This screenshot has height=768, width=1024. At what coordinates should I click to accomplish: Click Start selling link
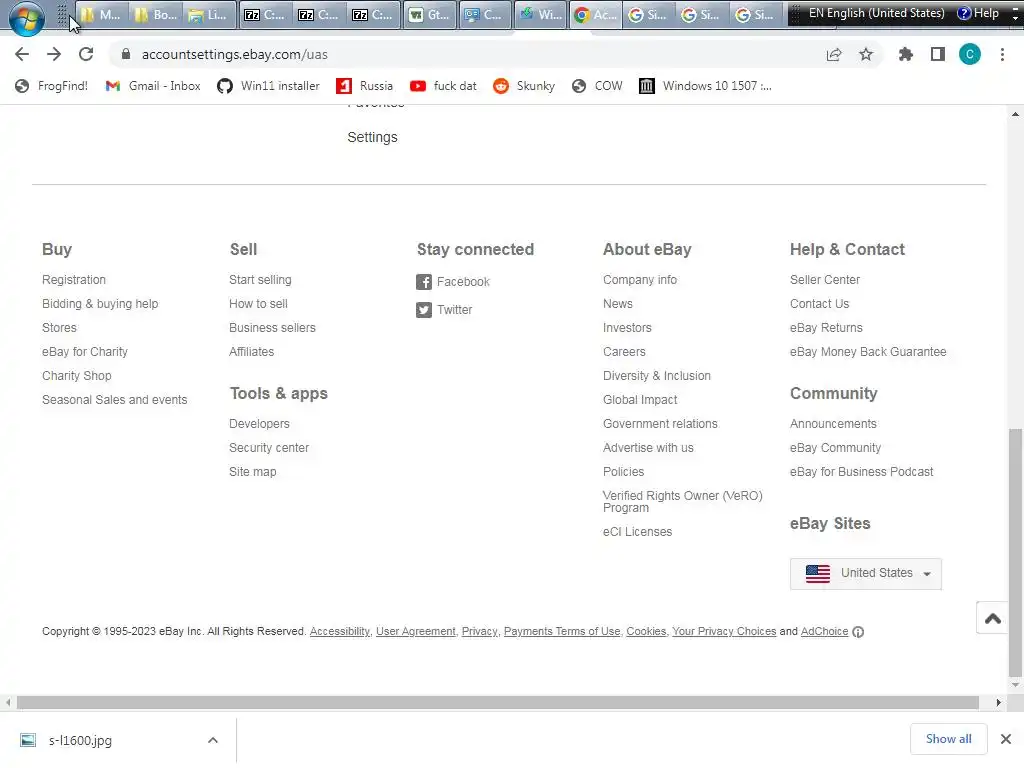[x=260, y=280]
